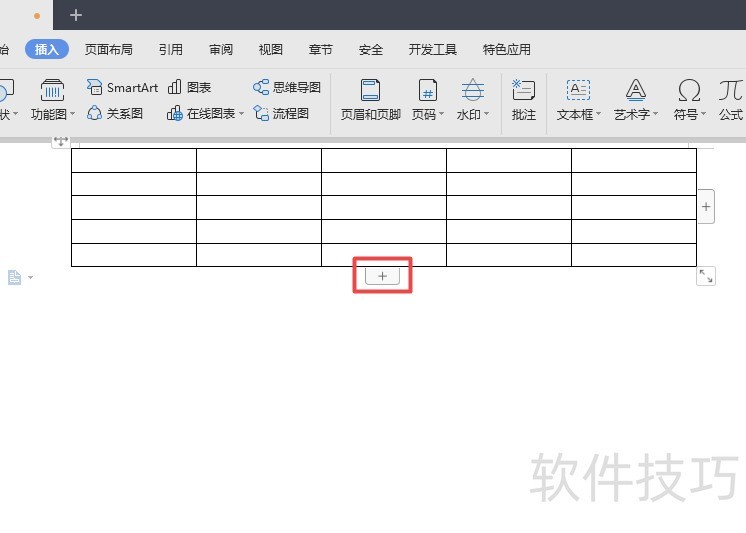Click the paste options document icon
This screenshot has height=533, width=746.
[x=14, y=277]
